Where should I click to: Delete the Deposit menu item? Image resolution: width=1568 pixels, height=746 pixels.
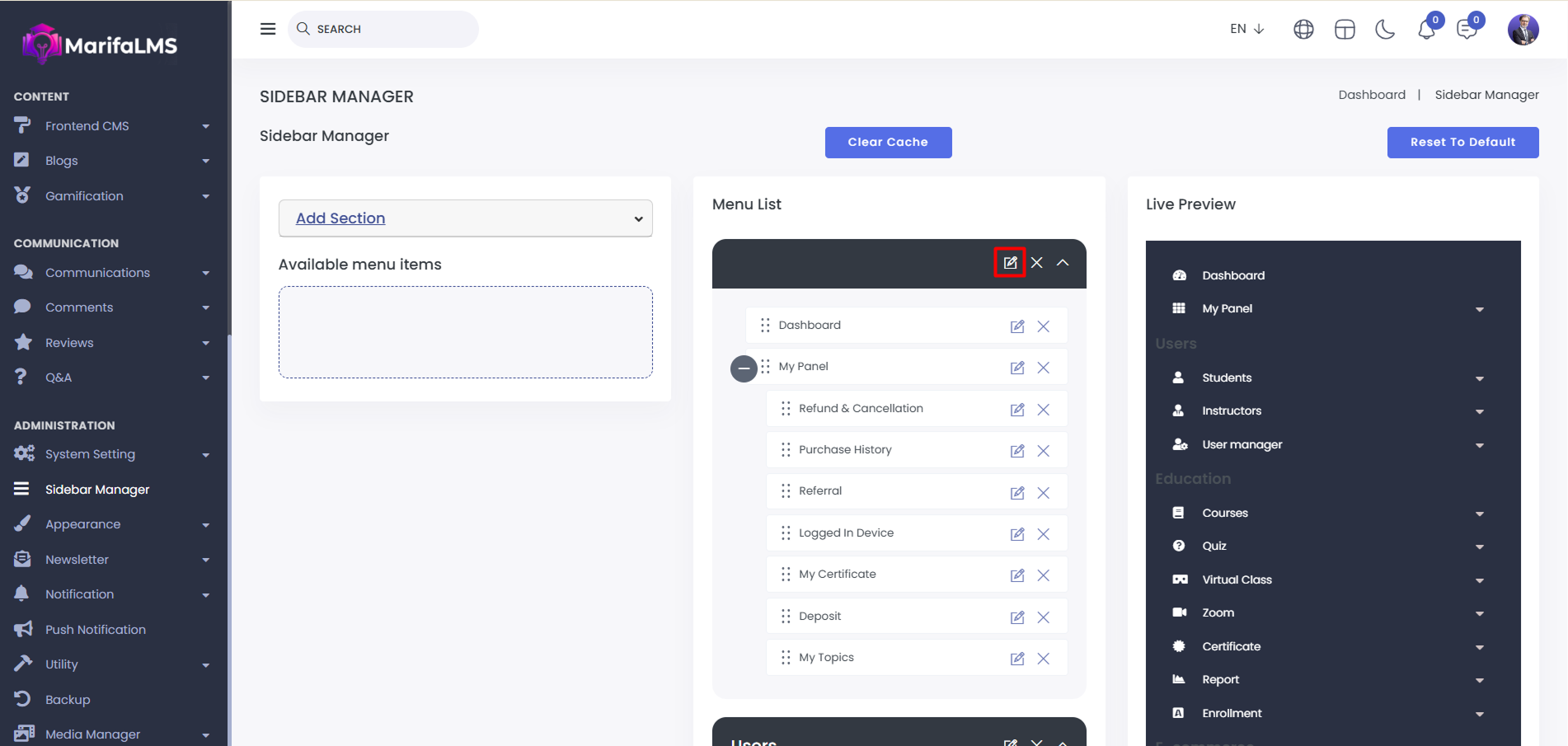(x=1044, y=617)
